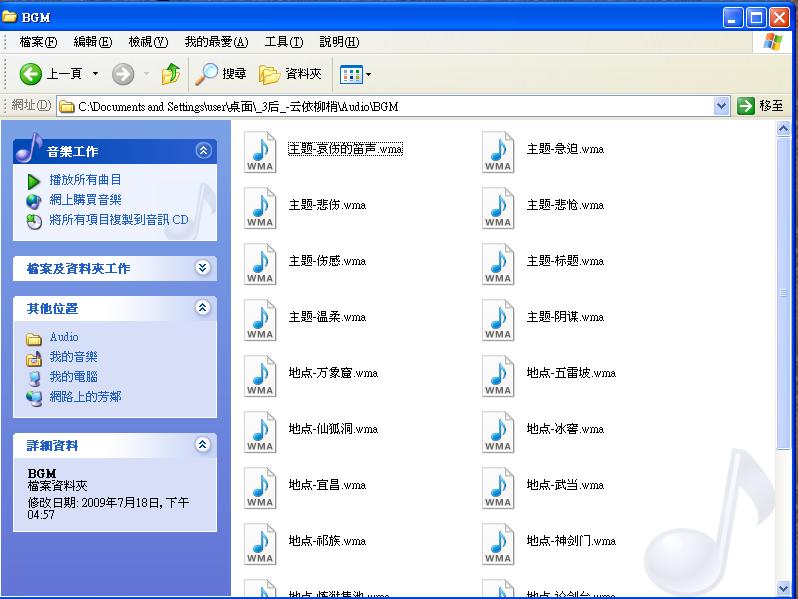Viewport: 798px width, 599px height.
Task: Click the 網路上的芳鄰 network icon
Action: [34, 398]
